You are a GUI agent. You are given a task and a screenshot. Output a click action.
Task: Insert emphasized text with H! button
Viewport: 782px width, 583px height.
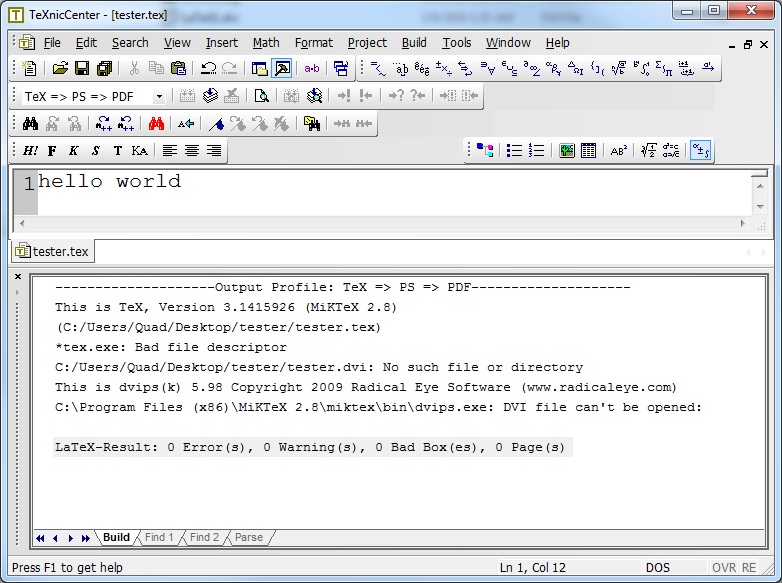pos(30,151)
